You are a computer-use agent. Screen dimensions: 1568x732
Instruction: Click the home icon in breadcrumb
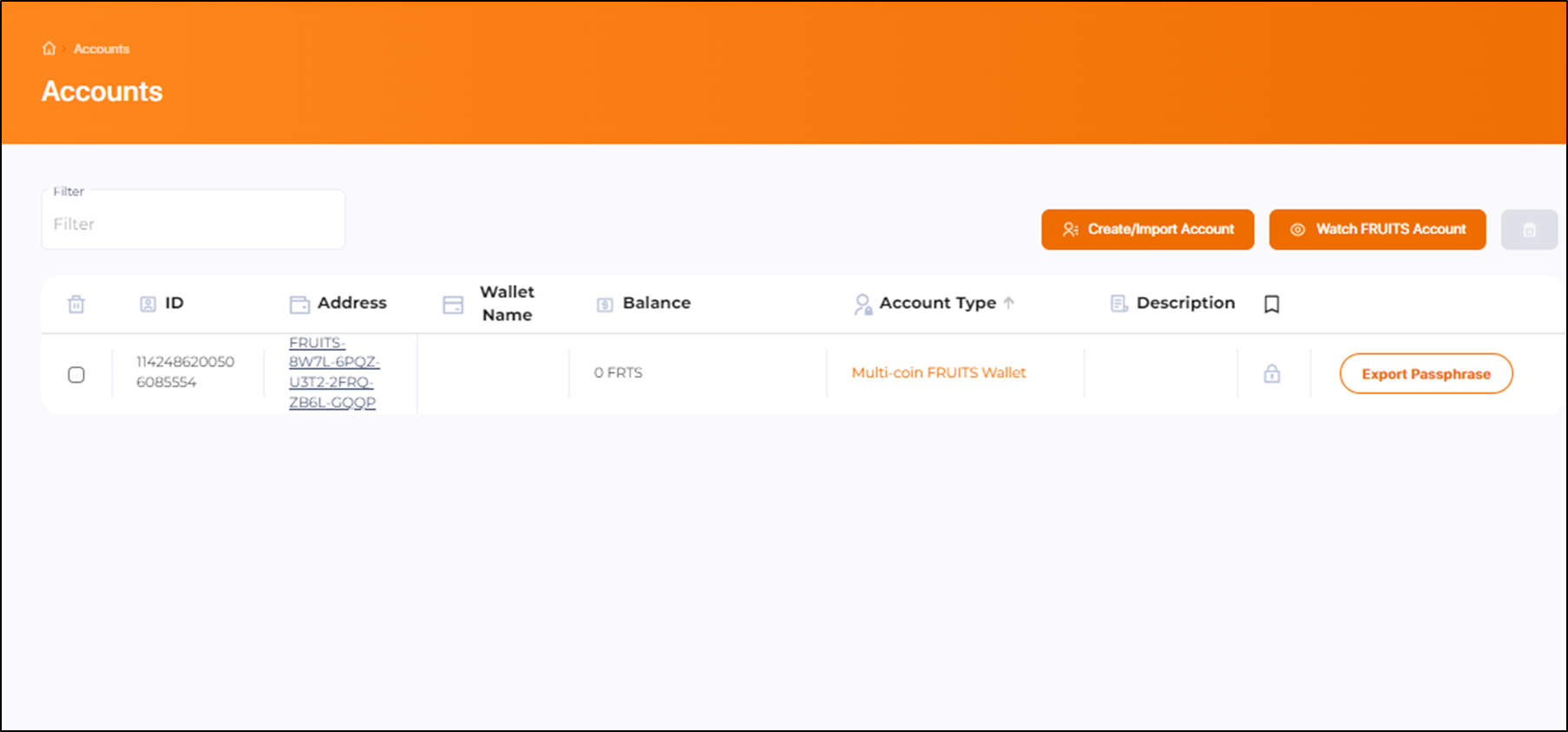point(49,49)
